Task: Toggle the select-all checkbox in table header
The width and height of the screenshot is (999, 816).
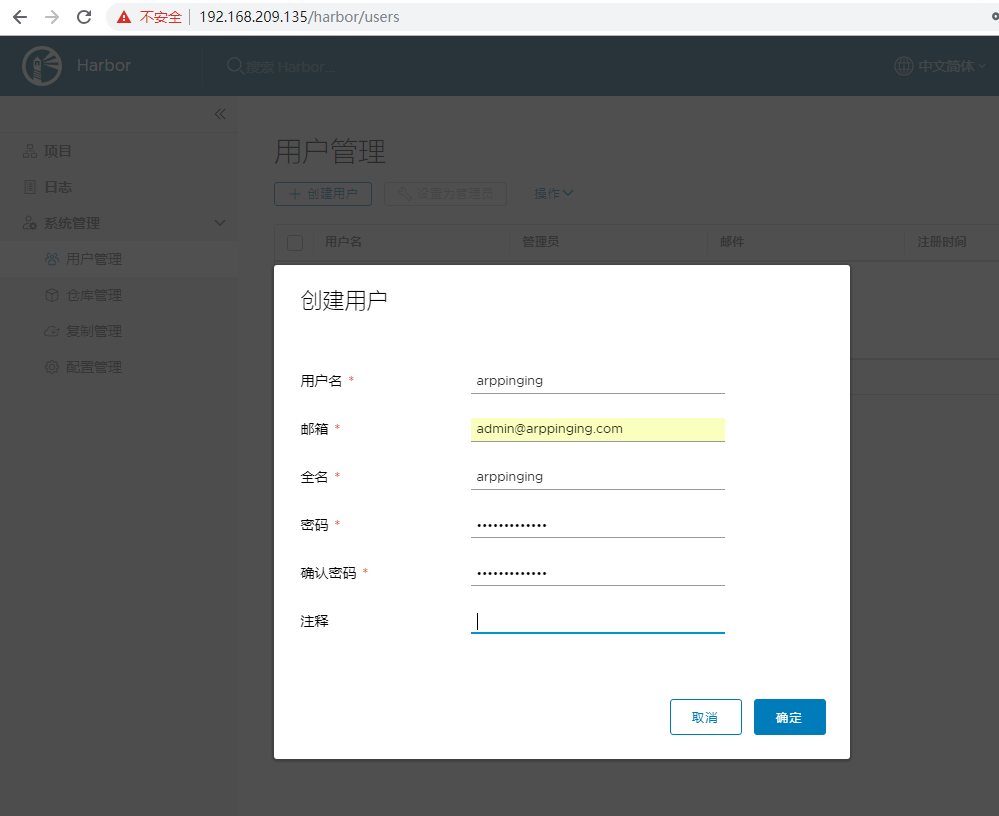Action: click(295, 242)
